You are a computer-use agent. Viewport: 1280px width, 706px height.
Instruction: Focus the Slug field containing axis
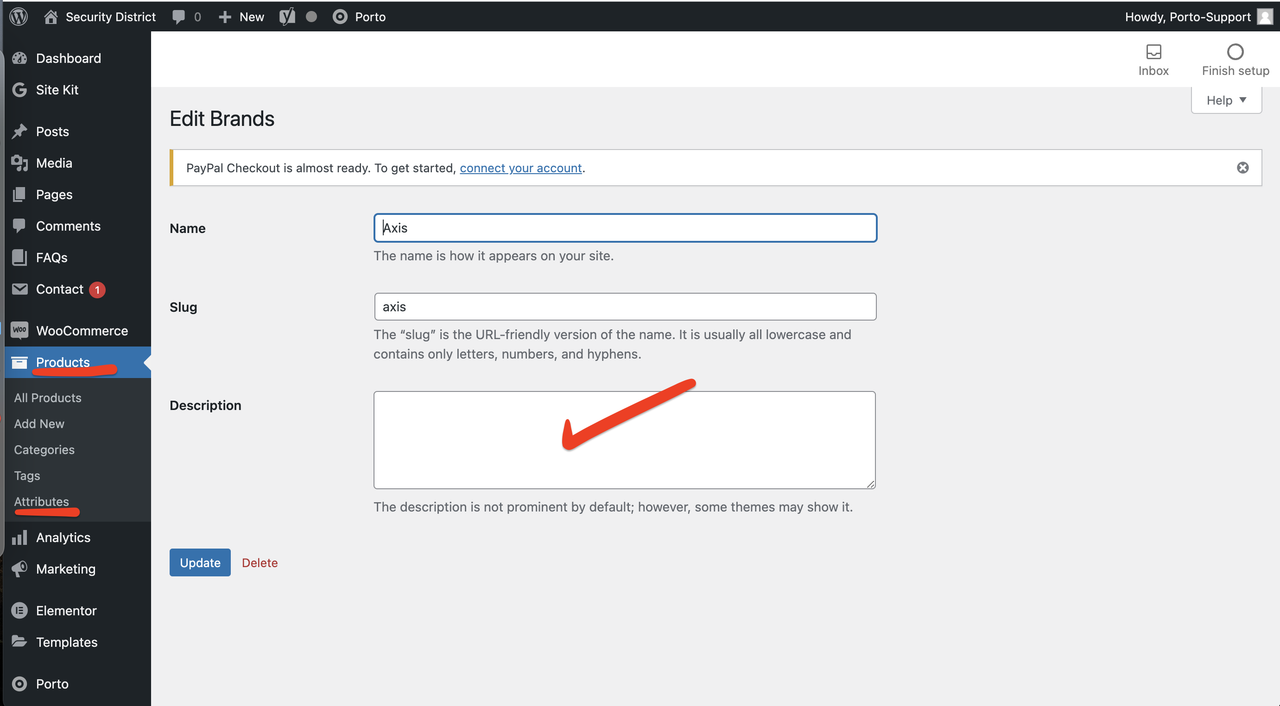click(625, 307)
